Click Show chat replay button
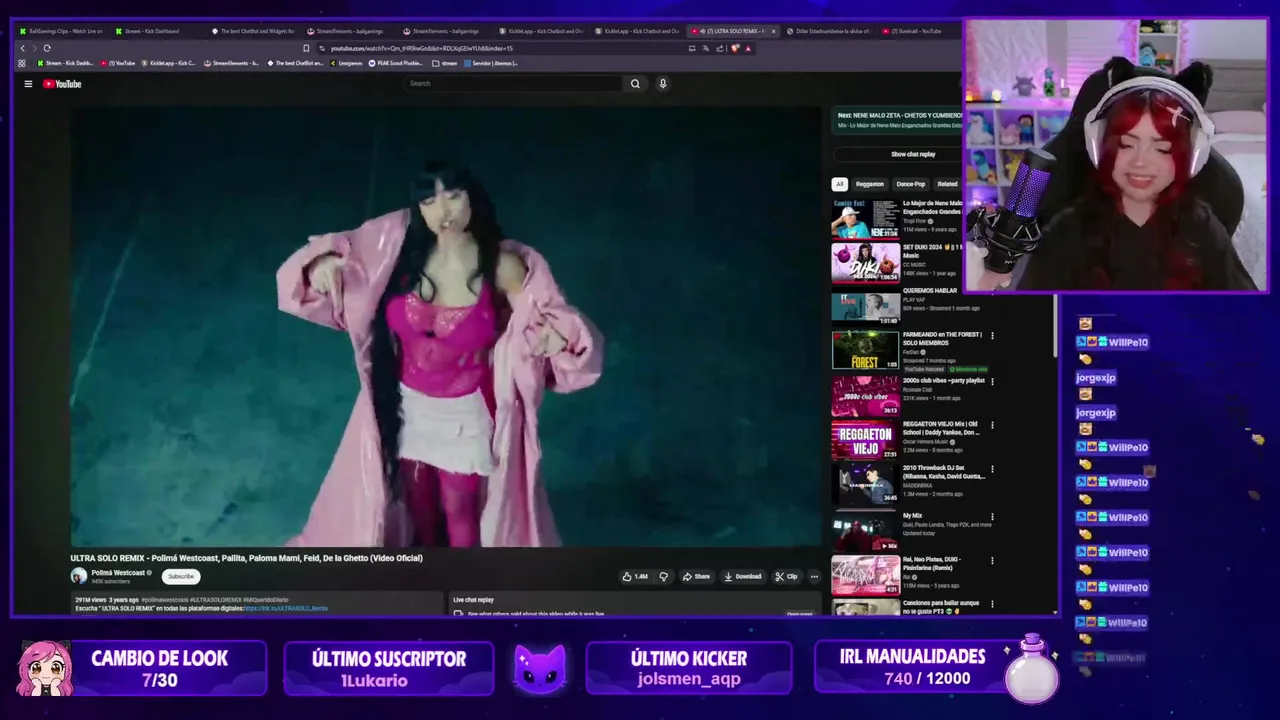The height and width of the screenshot is (720, 1280). pos(913,154)
